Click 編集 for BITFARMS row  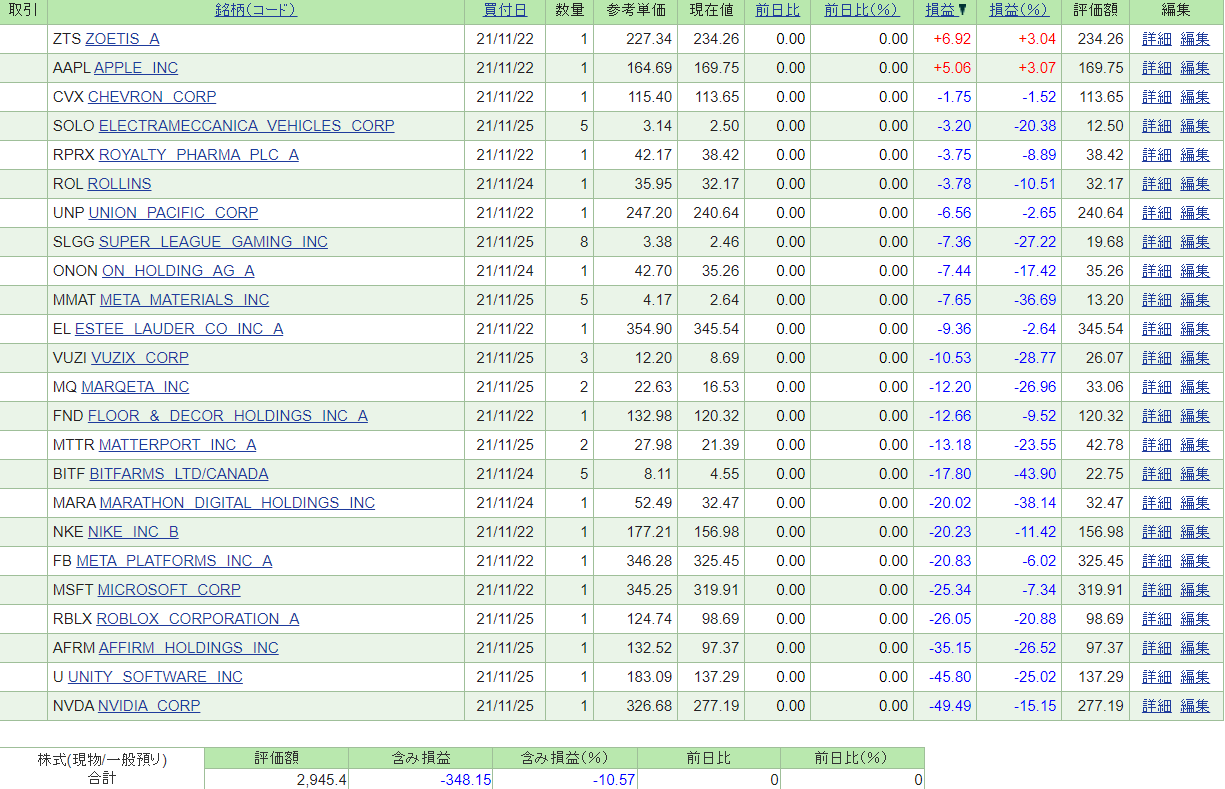click(x=1195, y=474)
